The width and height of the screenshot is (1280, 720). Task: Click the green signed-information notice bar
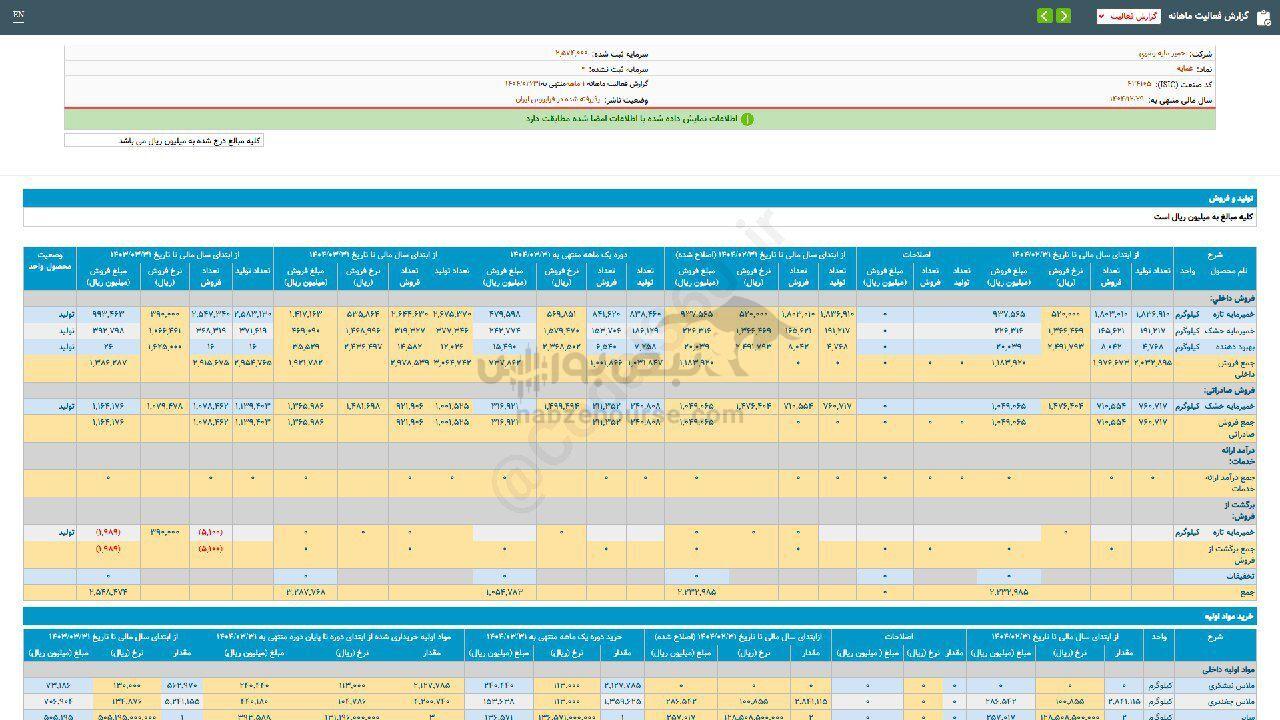click(640, 119)
